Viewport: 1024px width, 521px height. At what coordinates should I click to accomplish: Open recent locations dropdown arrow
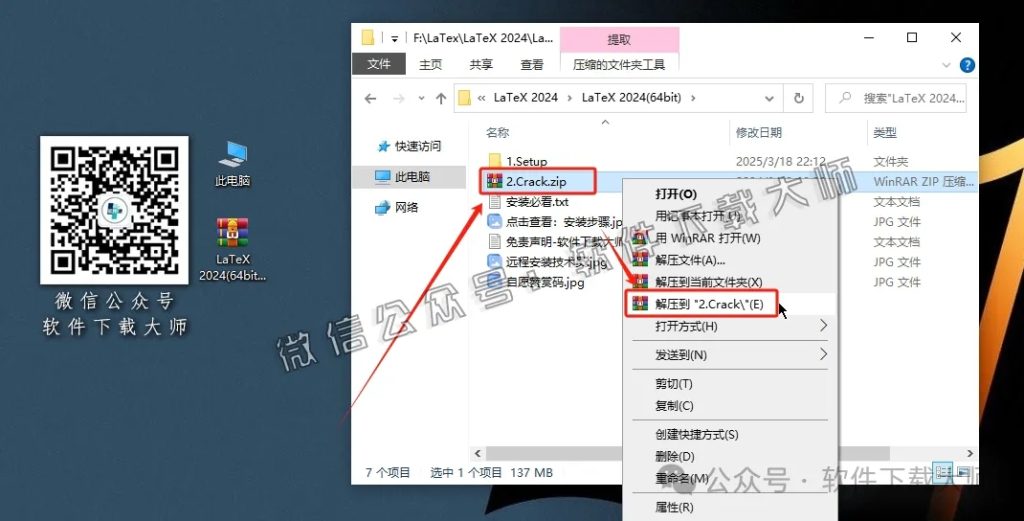(421, 98)
